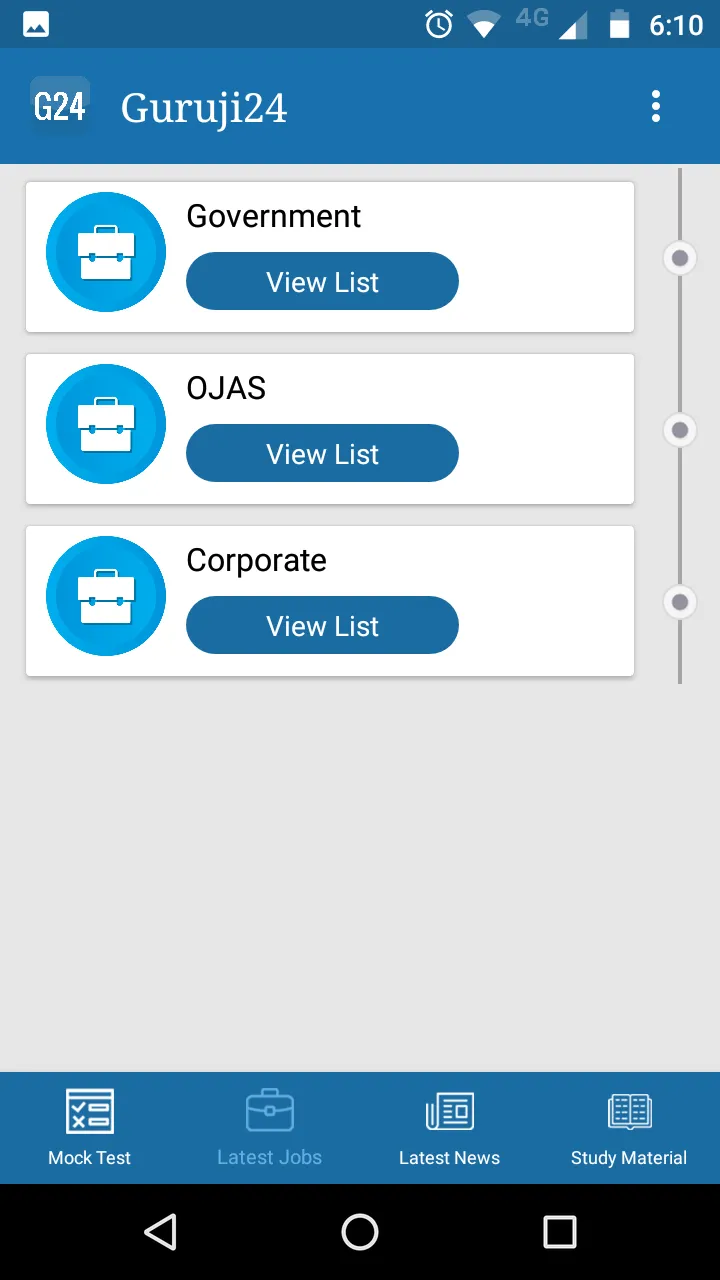Viewport: 720px width, 1280px height.
Task: Open the Latest News tab
Action: click(x=449, y=1128)
